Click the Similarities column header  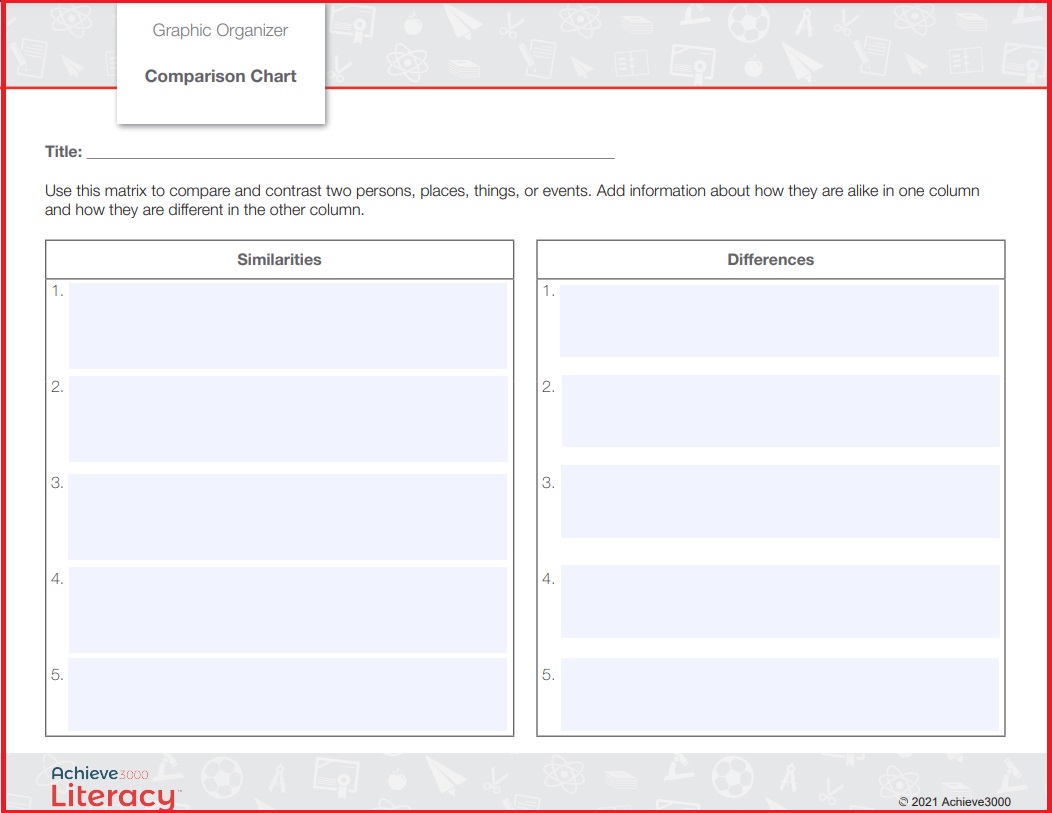279,260
